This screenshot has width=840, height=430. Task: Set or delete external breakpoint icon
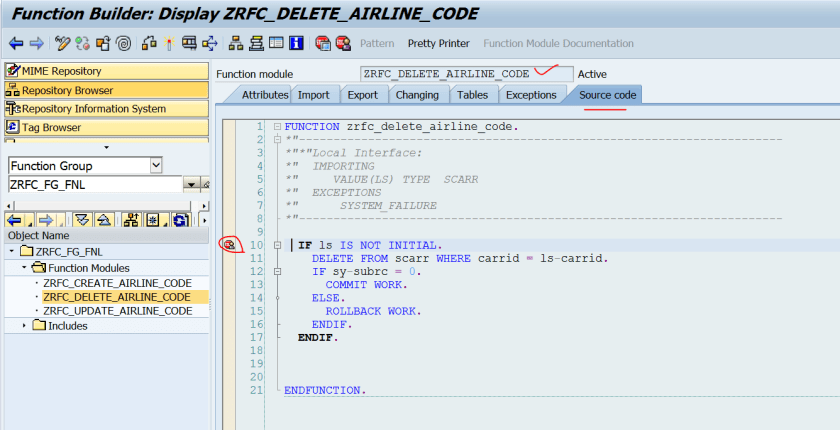tap(343, 43)
